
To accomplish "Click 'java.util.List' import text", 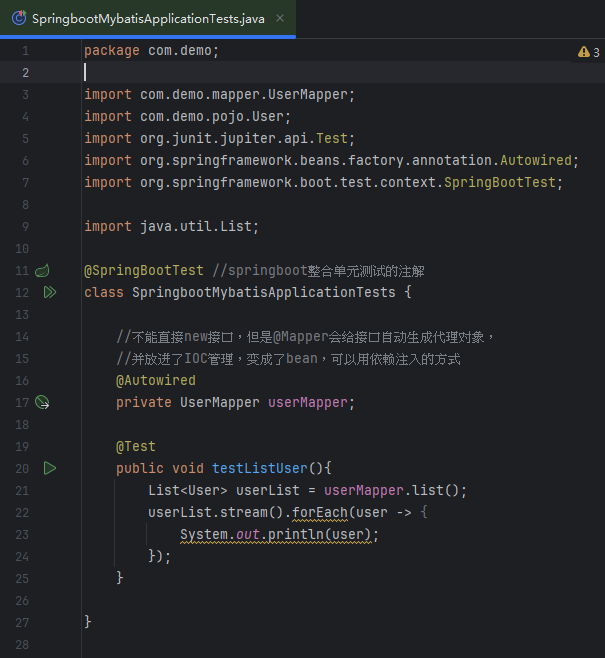I will coord(196,227).
